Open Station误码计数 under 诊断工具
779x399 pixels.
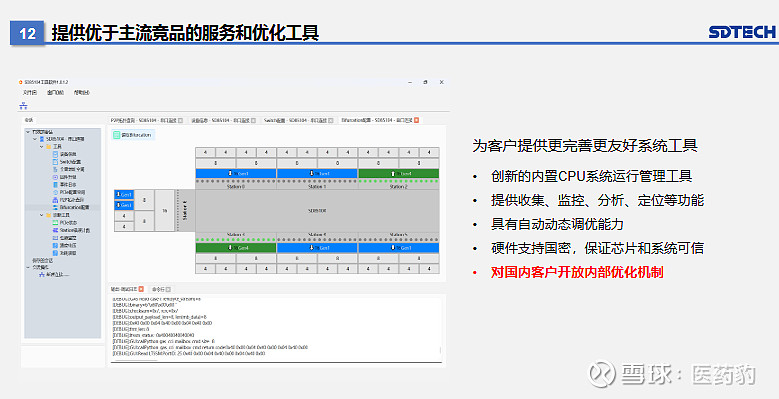click(75, 230)
